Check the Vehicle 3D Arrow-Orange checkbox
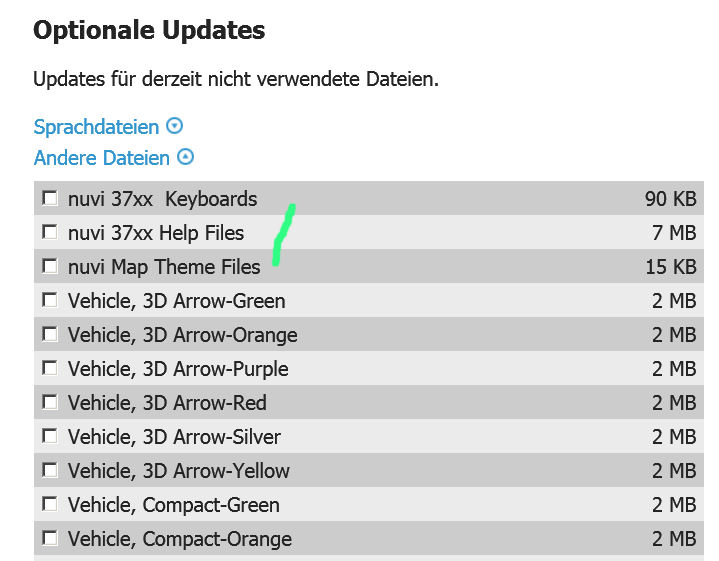This screenshot has height=561, width=719. [50, 334]
